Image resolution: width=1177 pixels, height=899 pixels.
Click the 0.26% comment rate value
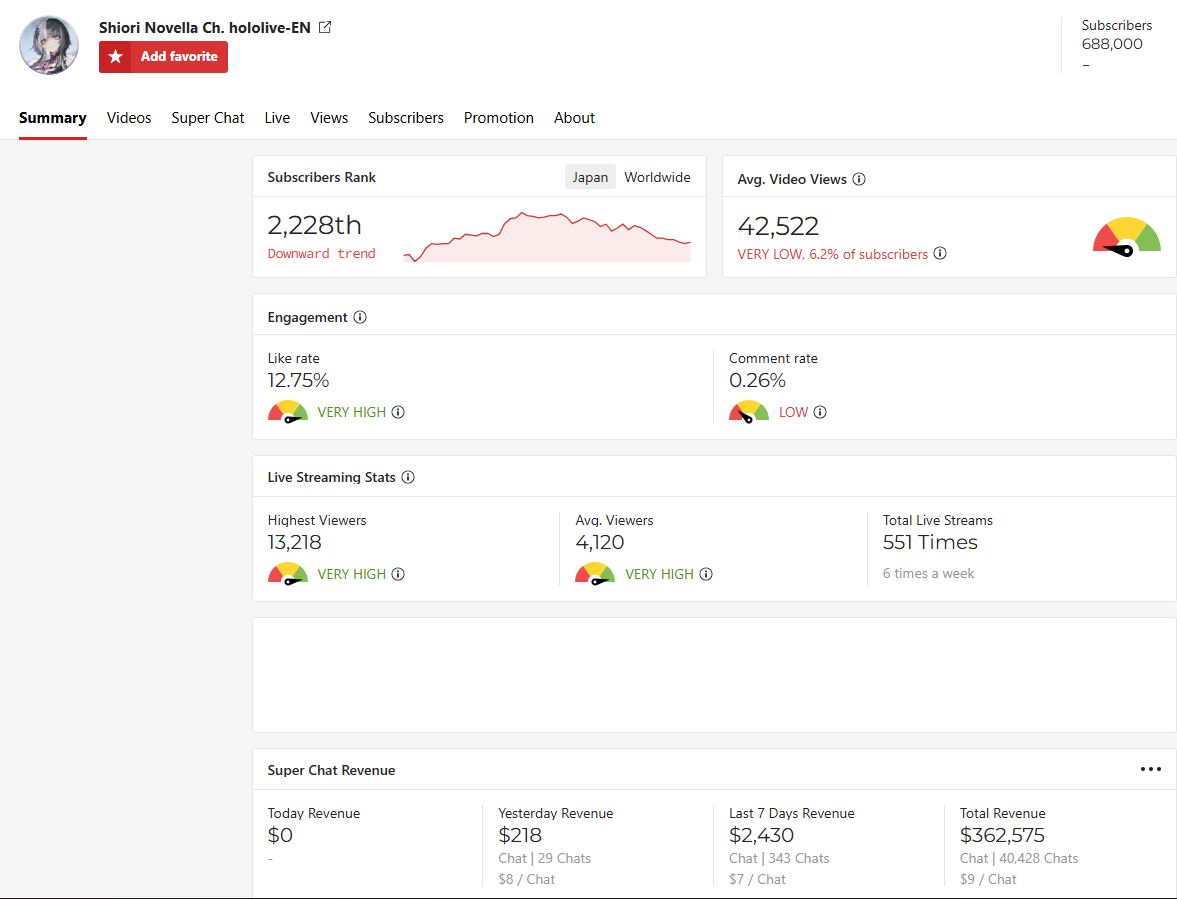coord(757,380)
